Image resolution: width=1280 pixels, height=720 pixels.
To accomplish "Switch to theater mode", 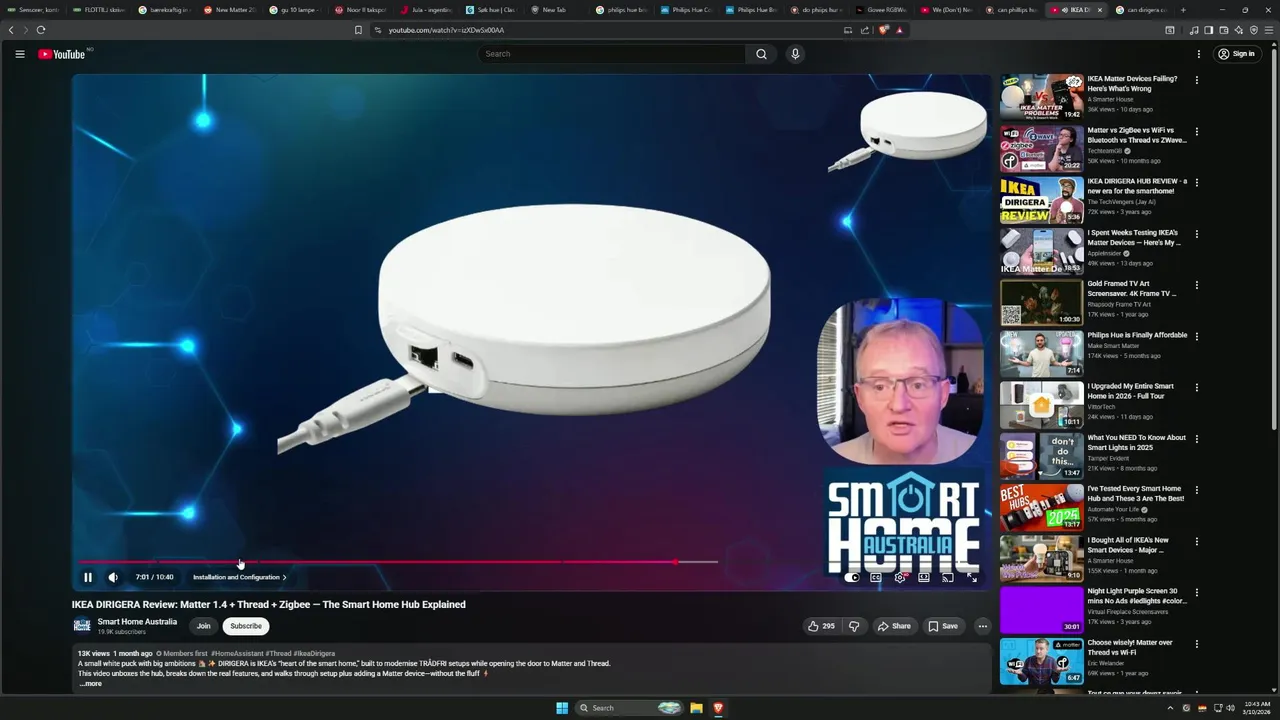I will point(923,577).
